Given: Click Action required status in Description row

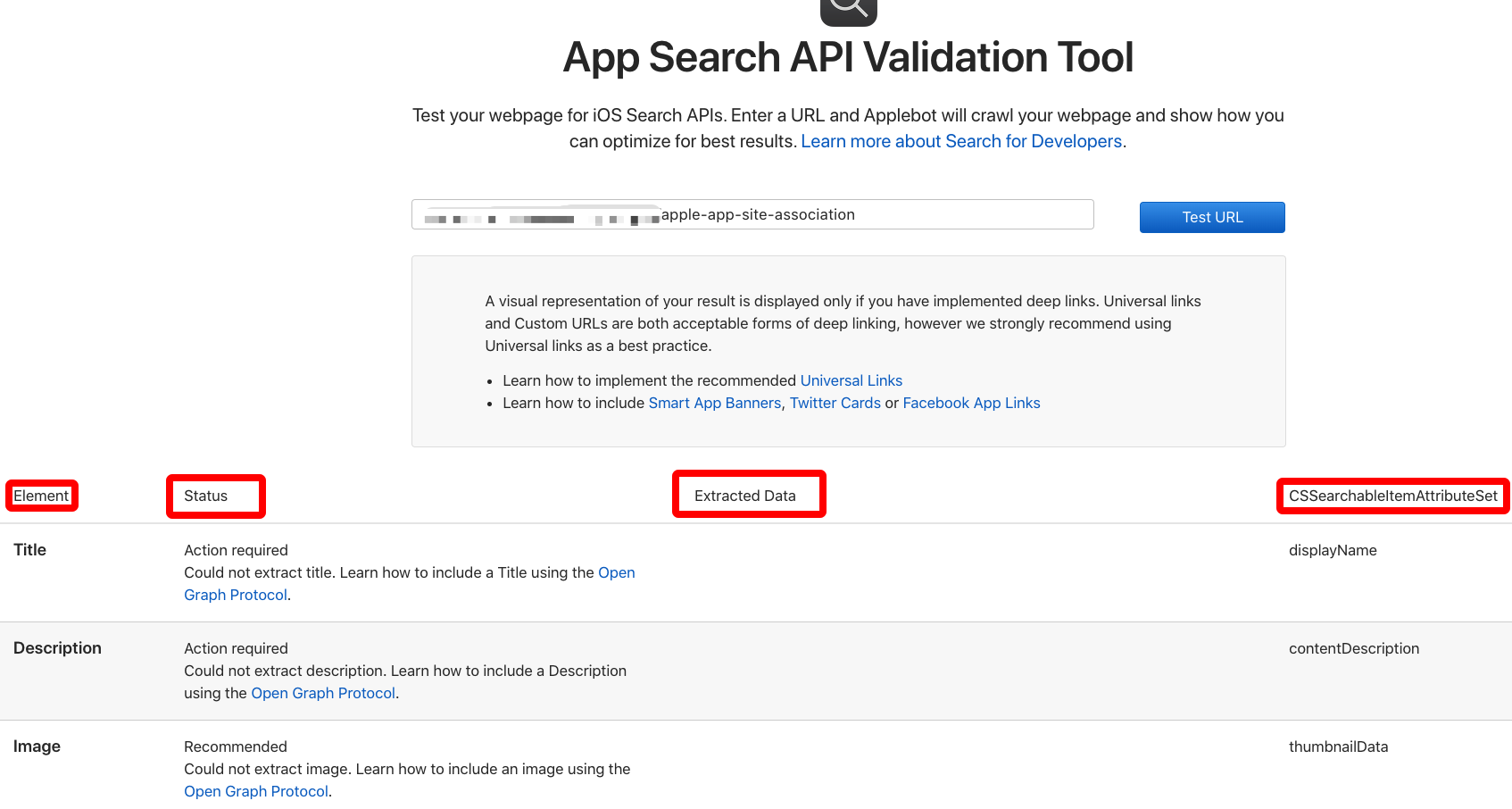Looking at the screenshot, I should 236,648.
